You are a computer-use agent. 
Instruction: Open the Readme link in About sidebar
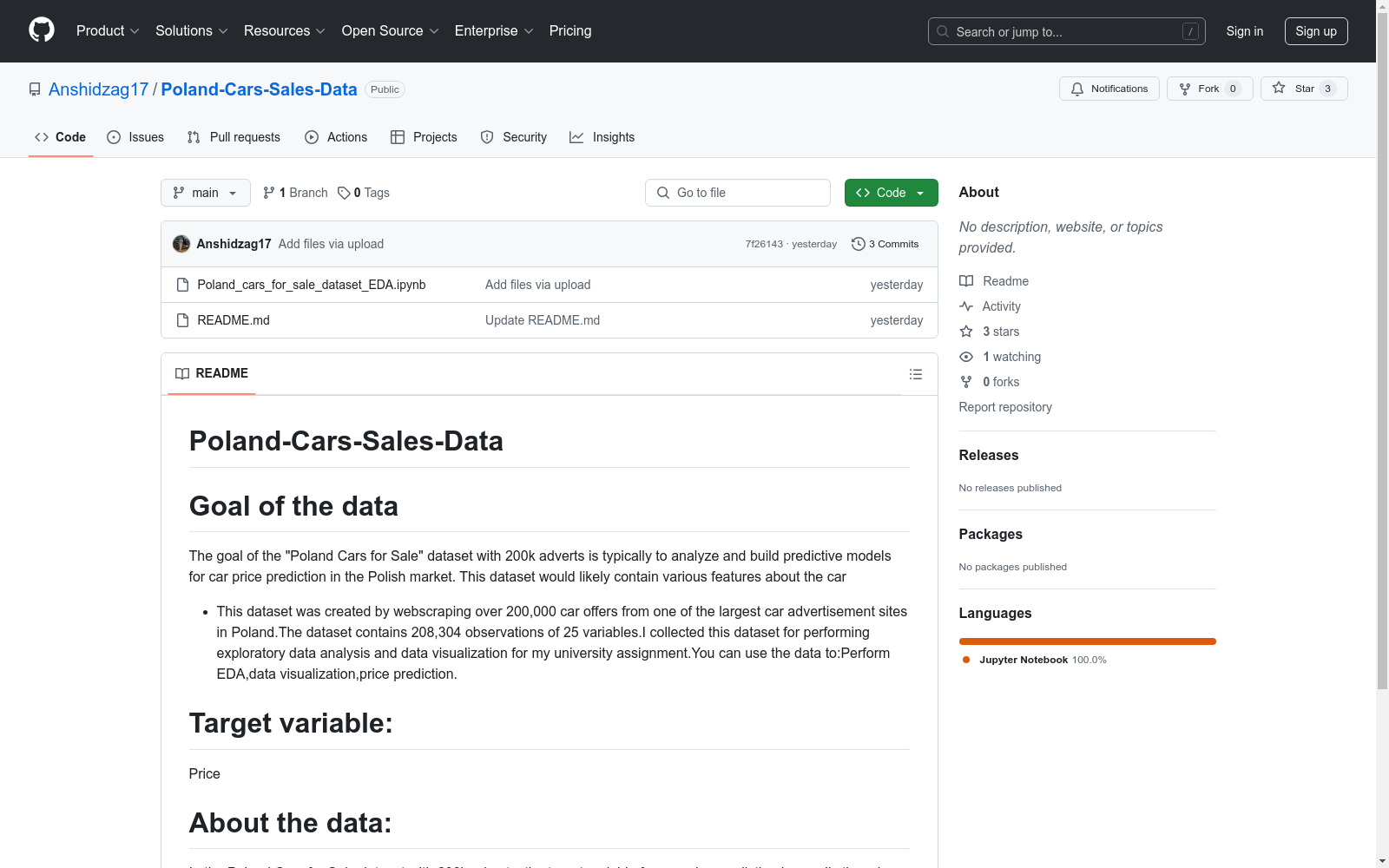(1005, 281)
